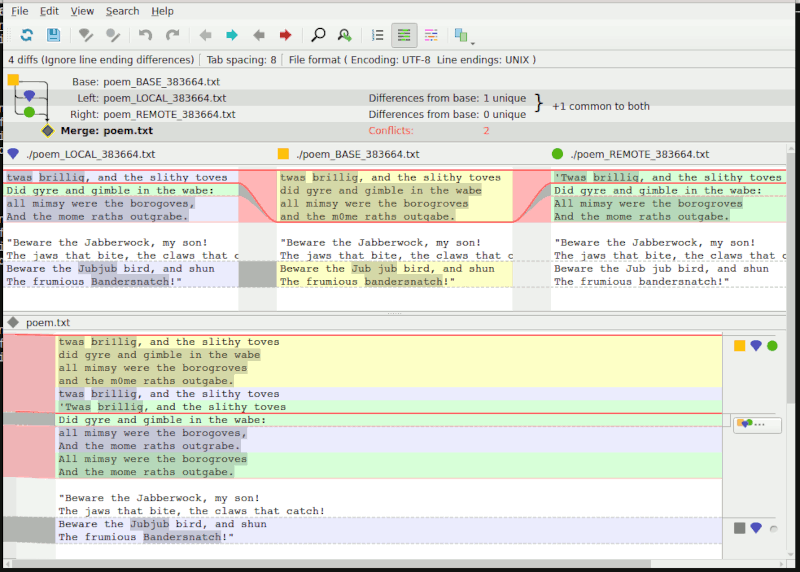This screenshot has height=572, width=800.
Task: Click the Undo arrow icon
Action: click(x=145, y=35)
